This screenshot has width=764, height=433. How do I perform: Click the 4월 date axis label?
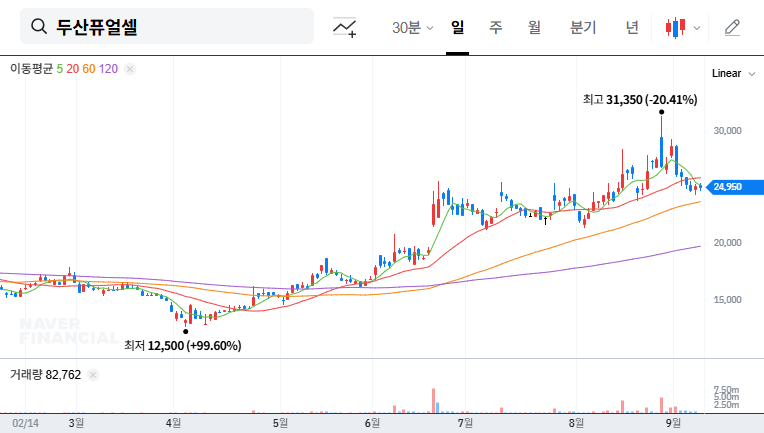(x=173, y=423)
